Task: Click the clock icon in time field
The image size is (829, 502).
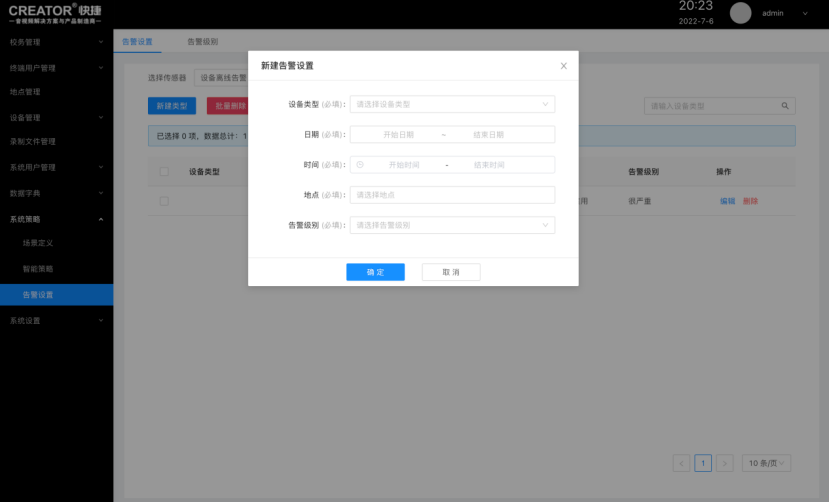Action: coord(361,165)
